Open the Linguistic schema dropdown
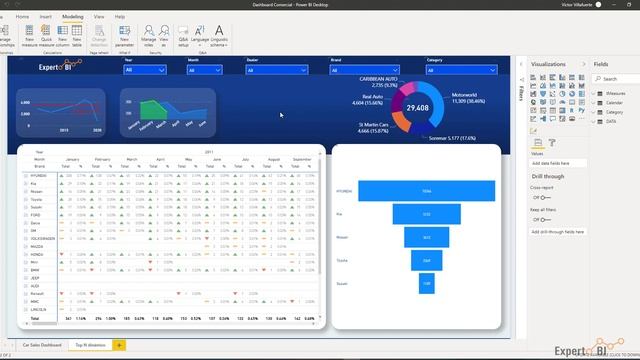Screen dimensions: 640x360 pos(219,36)
